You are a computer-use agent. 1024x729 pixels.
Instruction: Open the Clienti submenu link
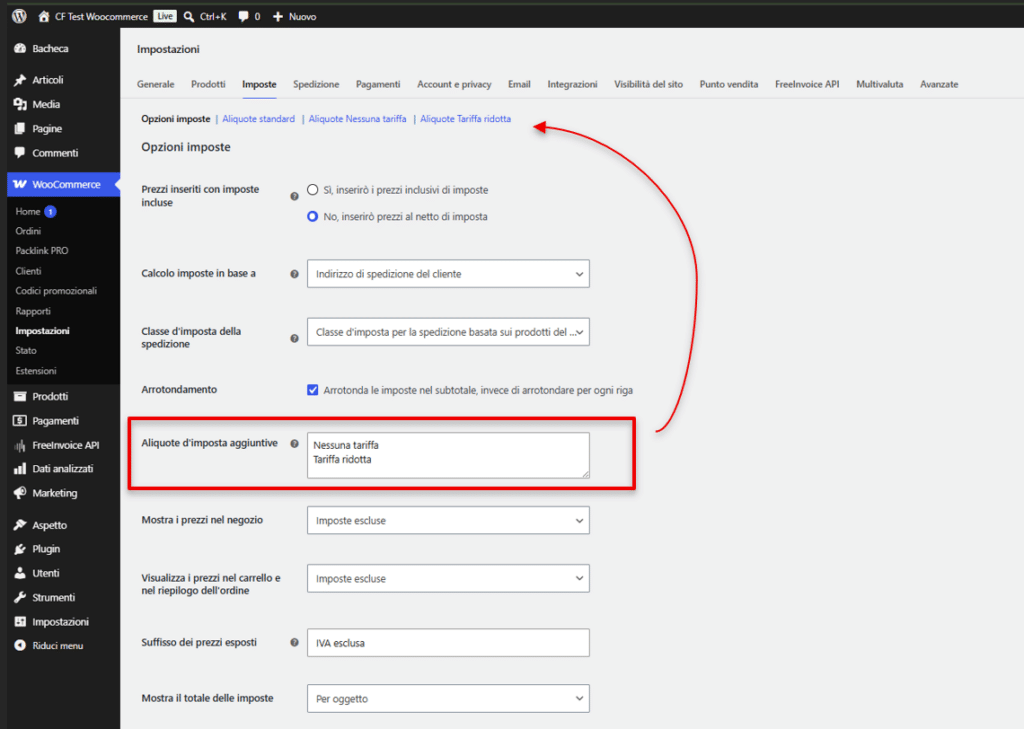point(28,271)
